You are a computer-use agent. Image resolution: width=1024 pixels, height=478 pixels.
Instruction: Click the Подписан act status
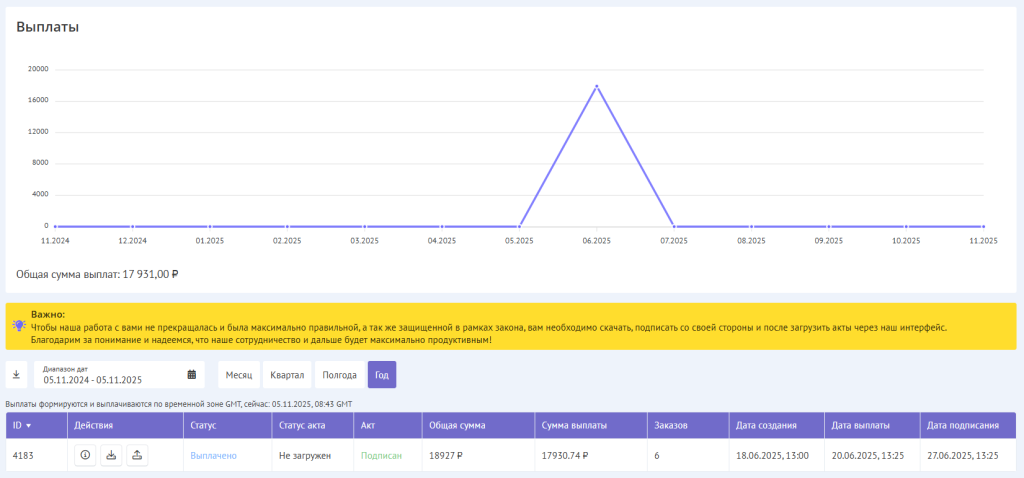point(381,455)
